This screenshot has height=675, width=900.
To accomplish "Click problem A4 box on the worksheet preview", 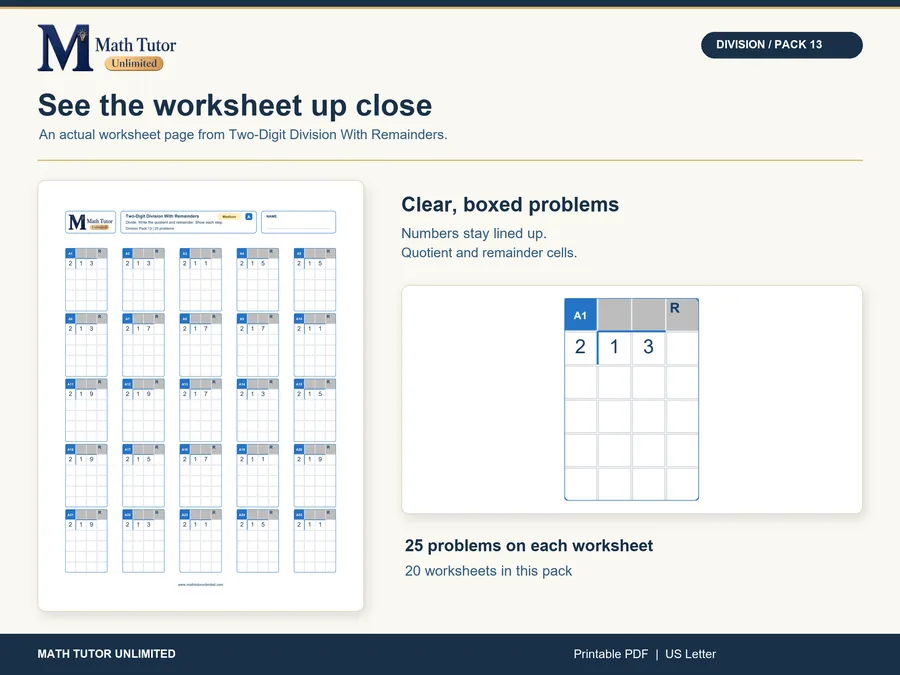I will 258,280.
